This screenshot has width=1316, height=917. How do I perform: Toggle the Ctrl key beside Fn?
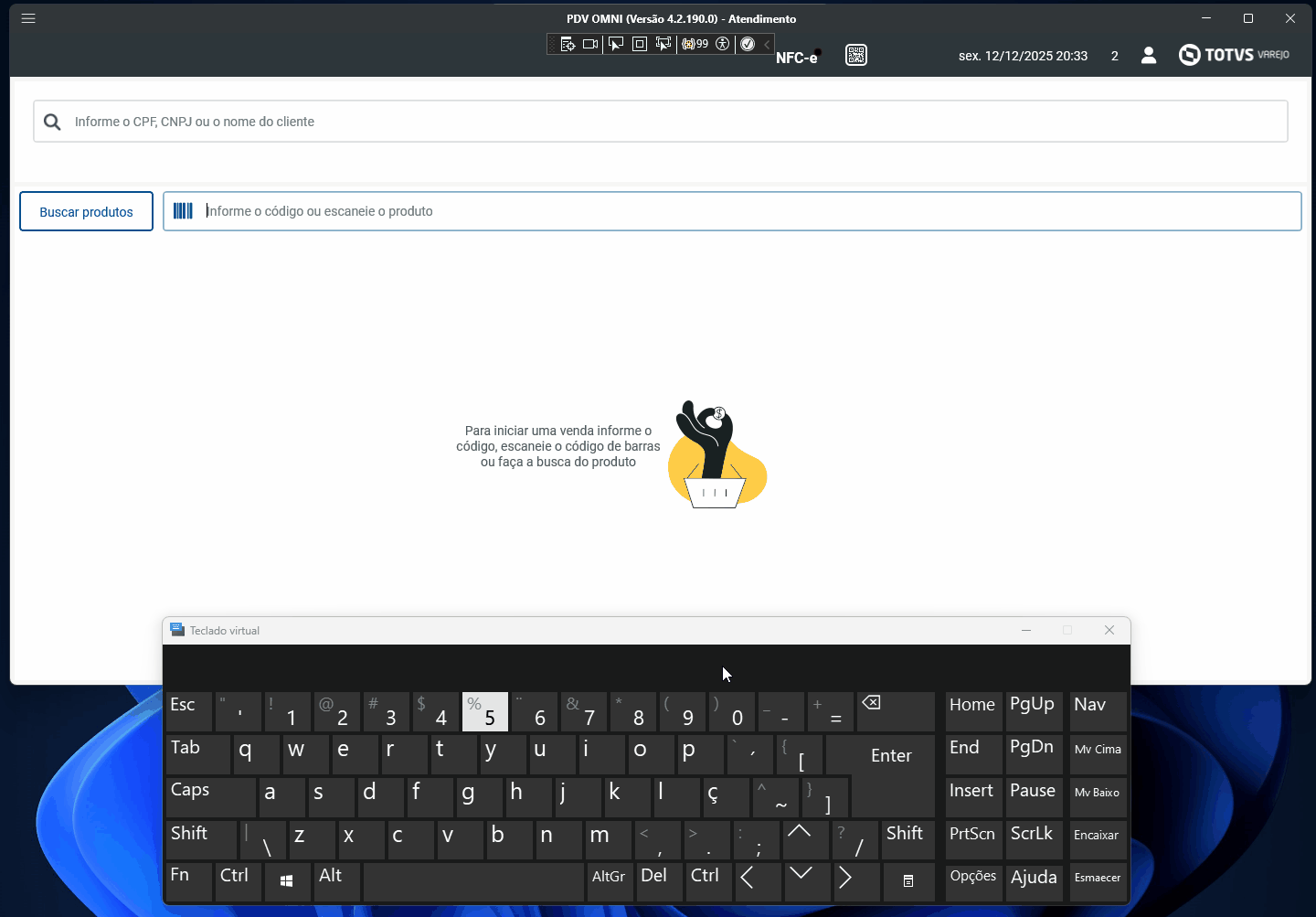pos(239,881)
